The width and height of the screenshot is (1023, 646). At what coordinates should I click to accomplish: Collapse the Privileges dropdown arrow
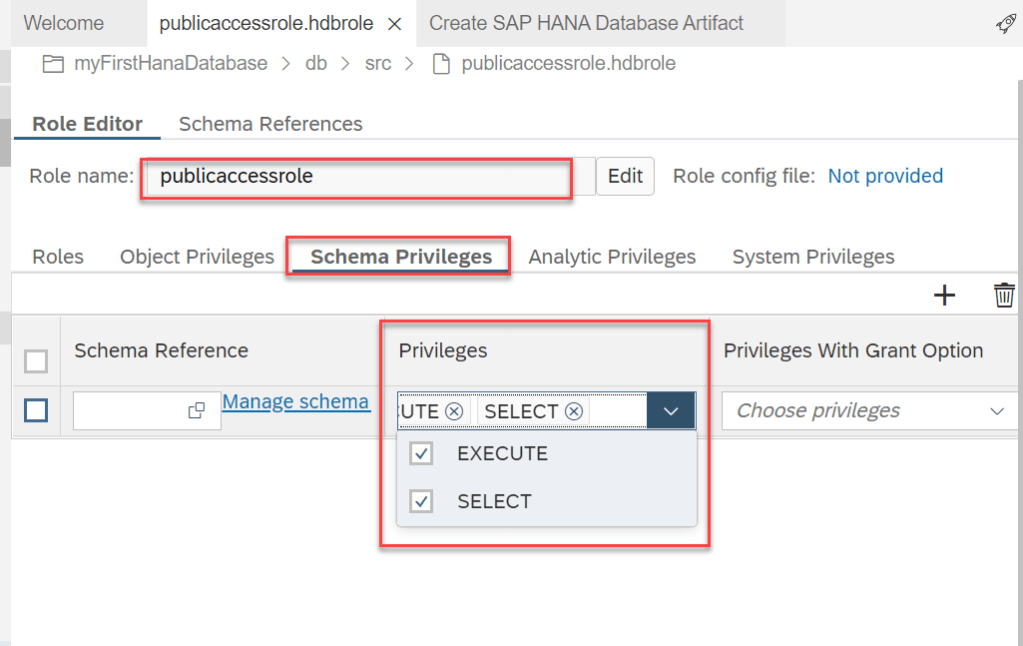pos(671,411)
